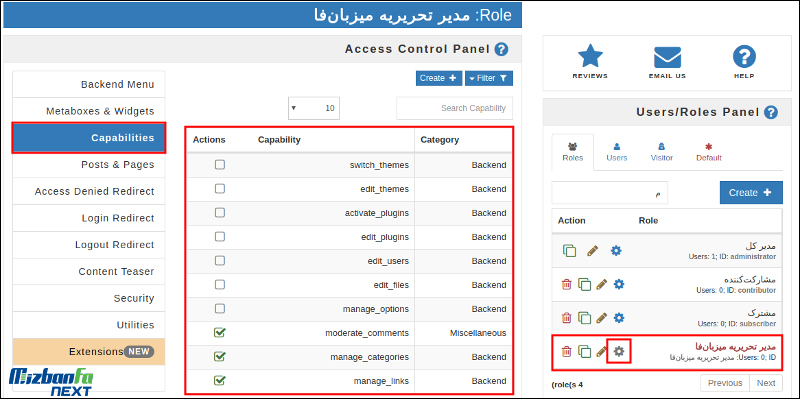This screenshot has width=800, height=399.
Task: Edit the subscriber role pencil icon
Action: 602,318
